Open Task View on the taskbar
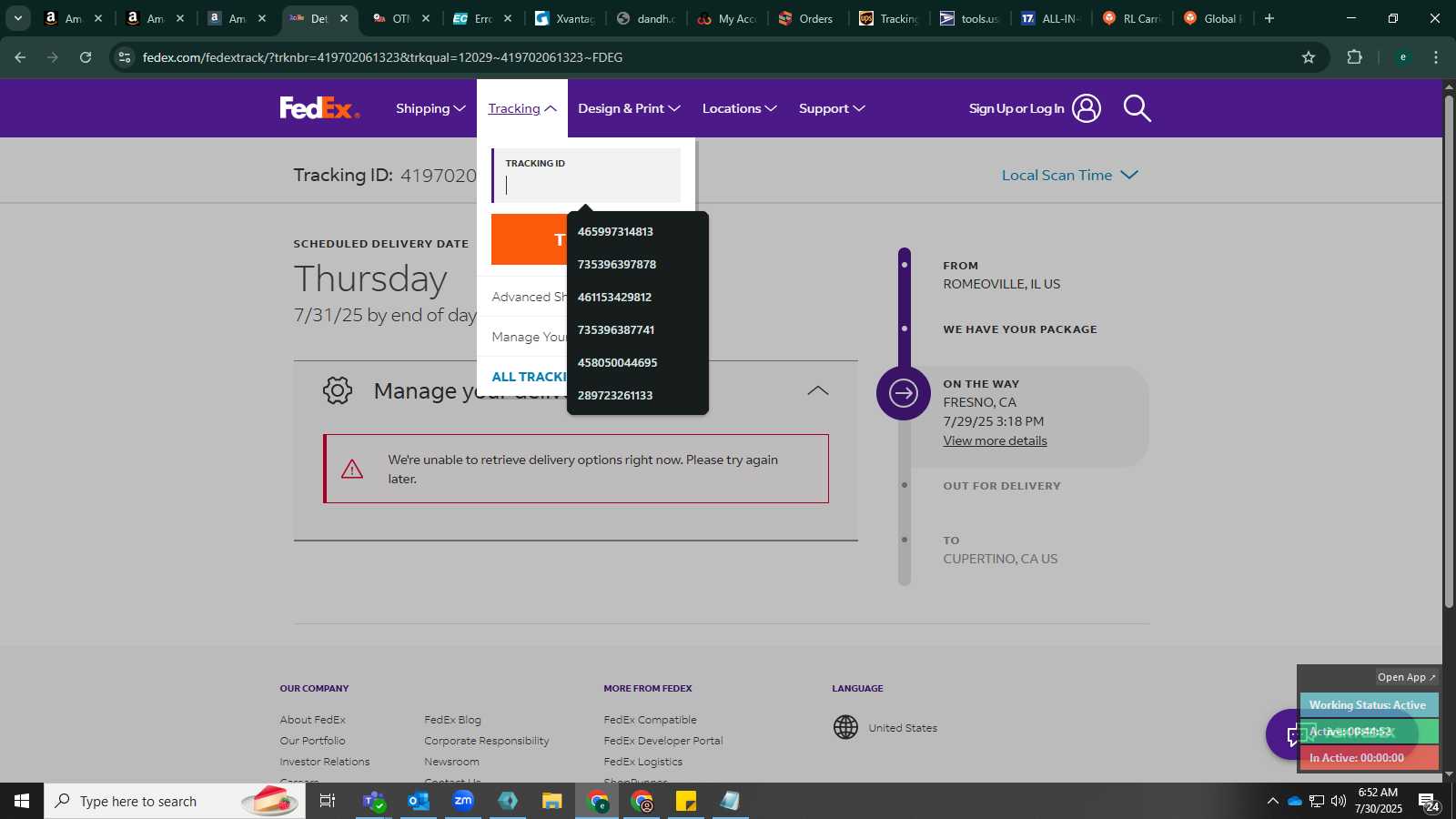The height and width of the screenshot is (819, 1456). pyautogui.click(x=328, y=801)
